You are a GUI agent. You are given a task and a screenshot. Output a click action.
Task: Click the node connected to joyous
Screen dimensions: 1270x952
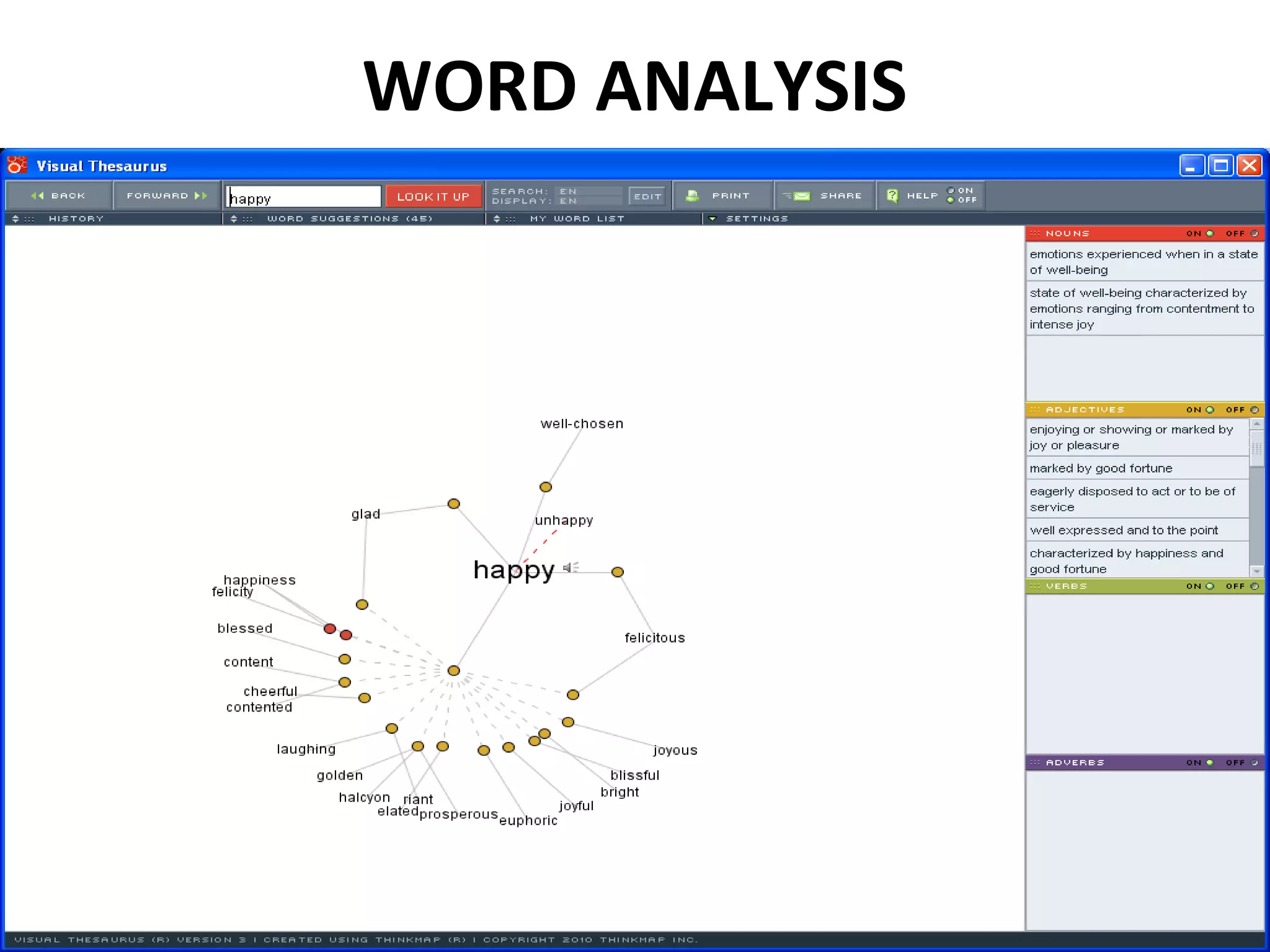pos(568,722)
